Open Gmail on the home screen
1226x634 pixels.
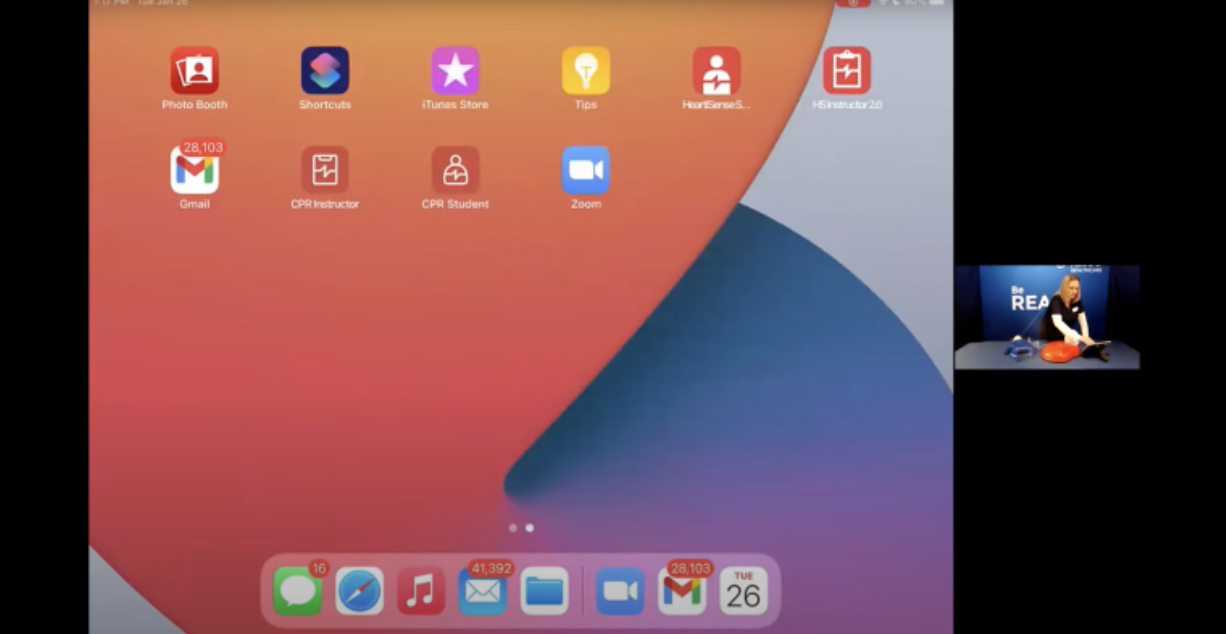point(195,170)
